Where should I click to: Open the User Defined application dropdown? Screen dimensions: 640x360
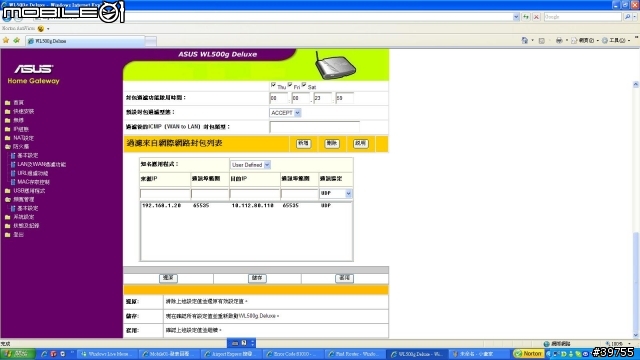pos(250,165)
